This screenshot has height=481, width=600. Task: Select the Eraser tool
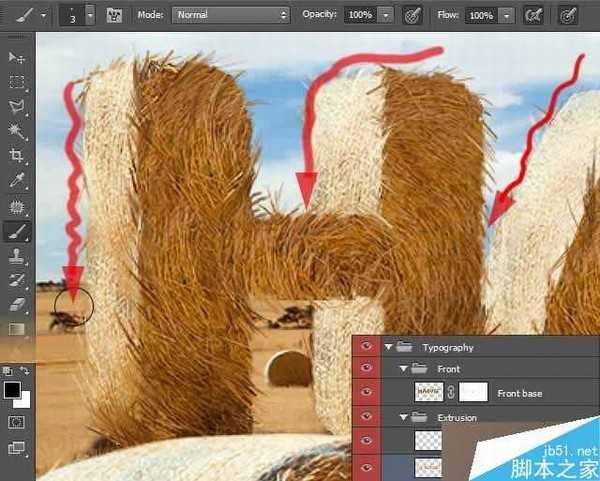pyautogui.click(x=17, y=303)
